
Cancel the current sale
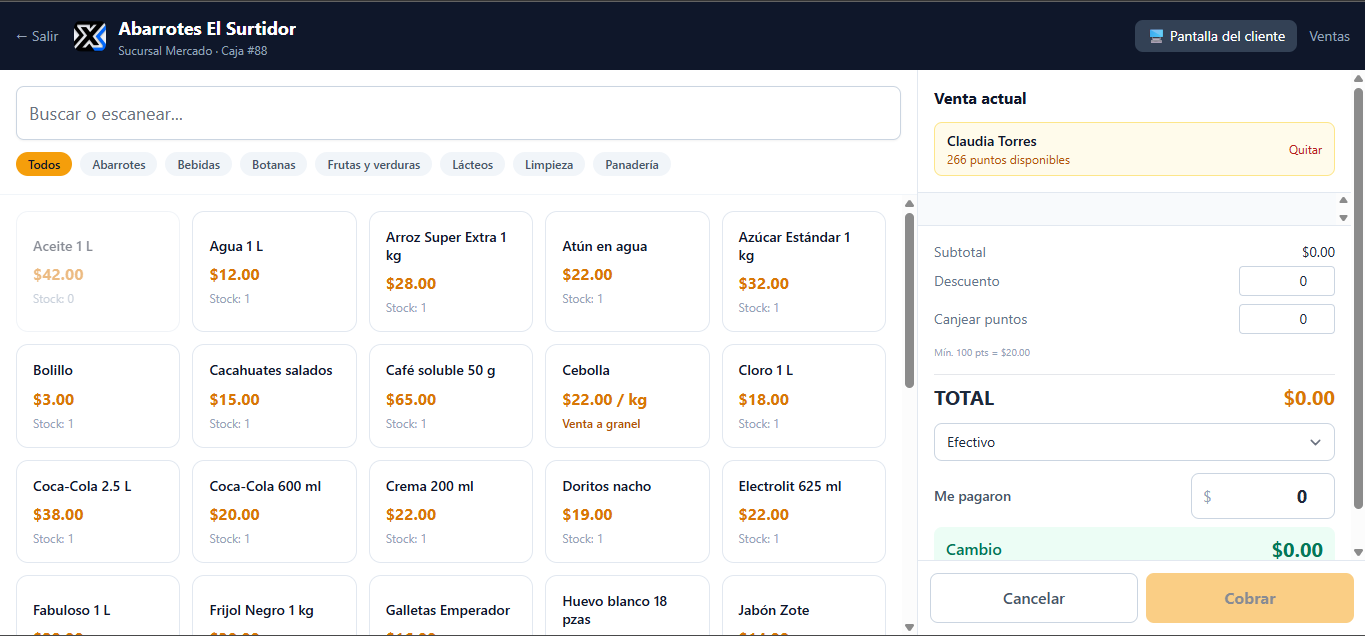1034,598
